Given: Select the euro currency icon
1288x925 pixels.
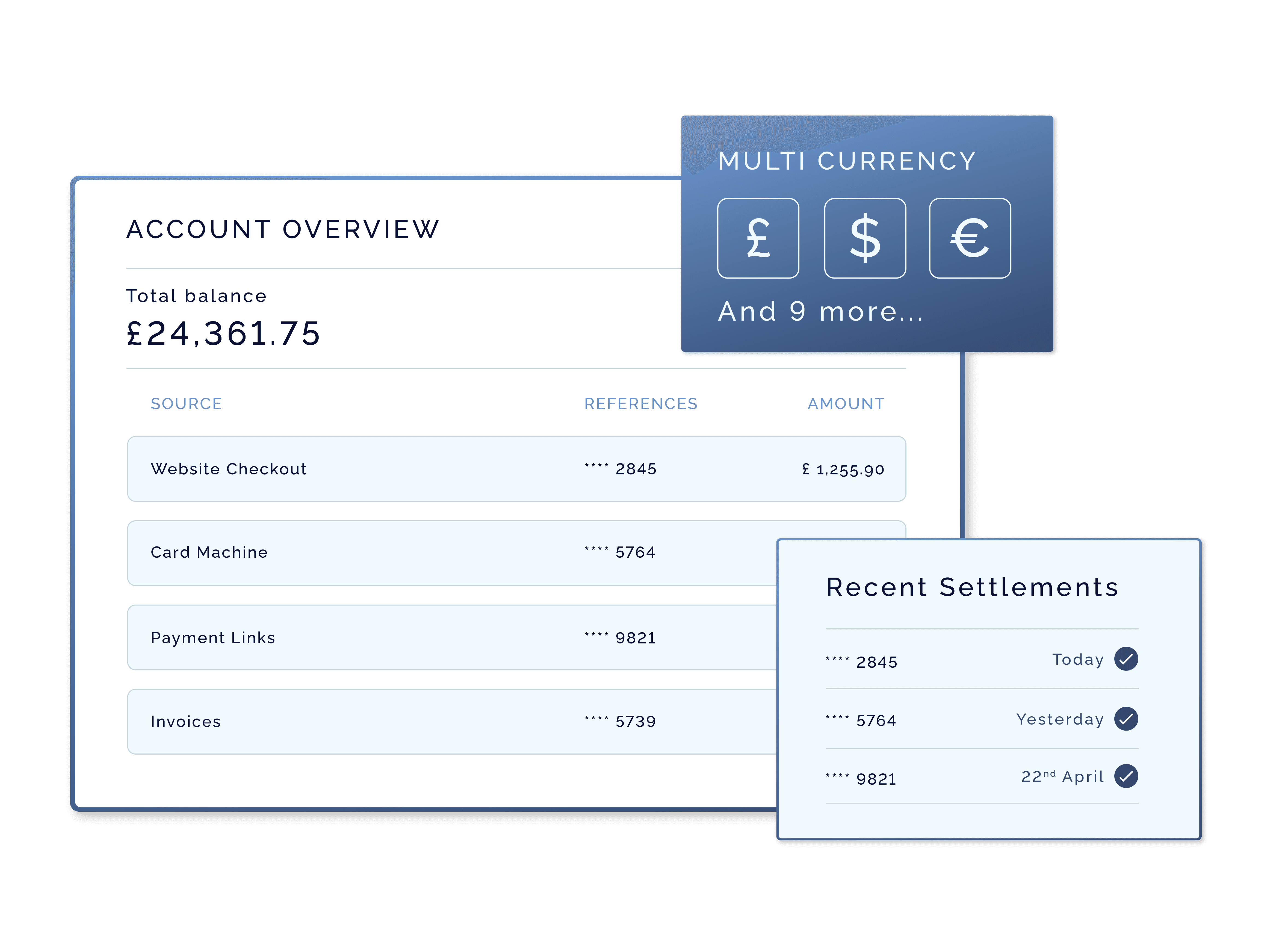Looking at the screenshot, I should pyautogui.click(x=970, y=238).
